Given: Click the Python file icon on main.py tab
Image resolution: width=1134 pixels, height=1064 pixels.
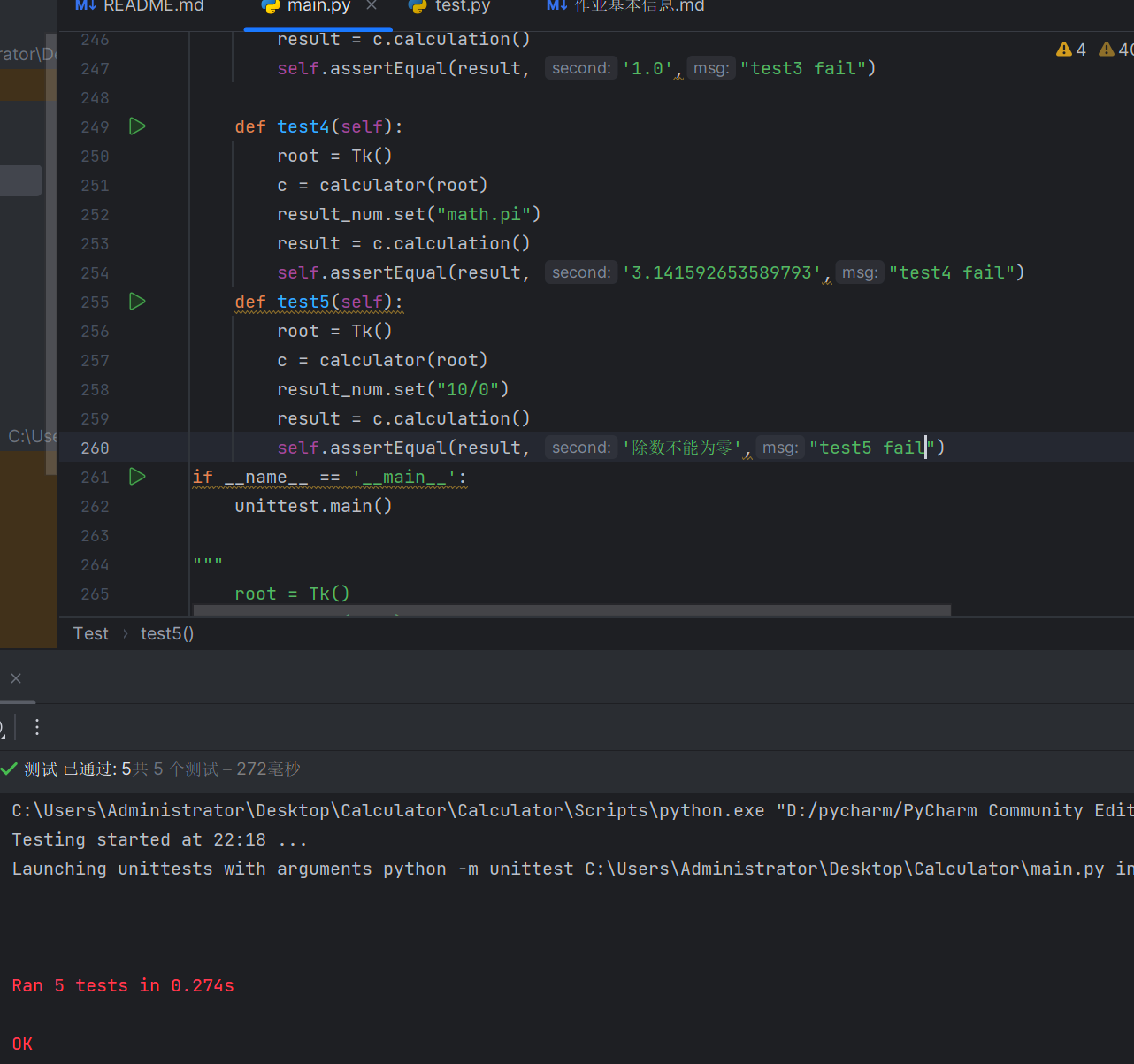Looking at the screenshot, I should pos(271,6).
